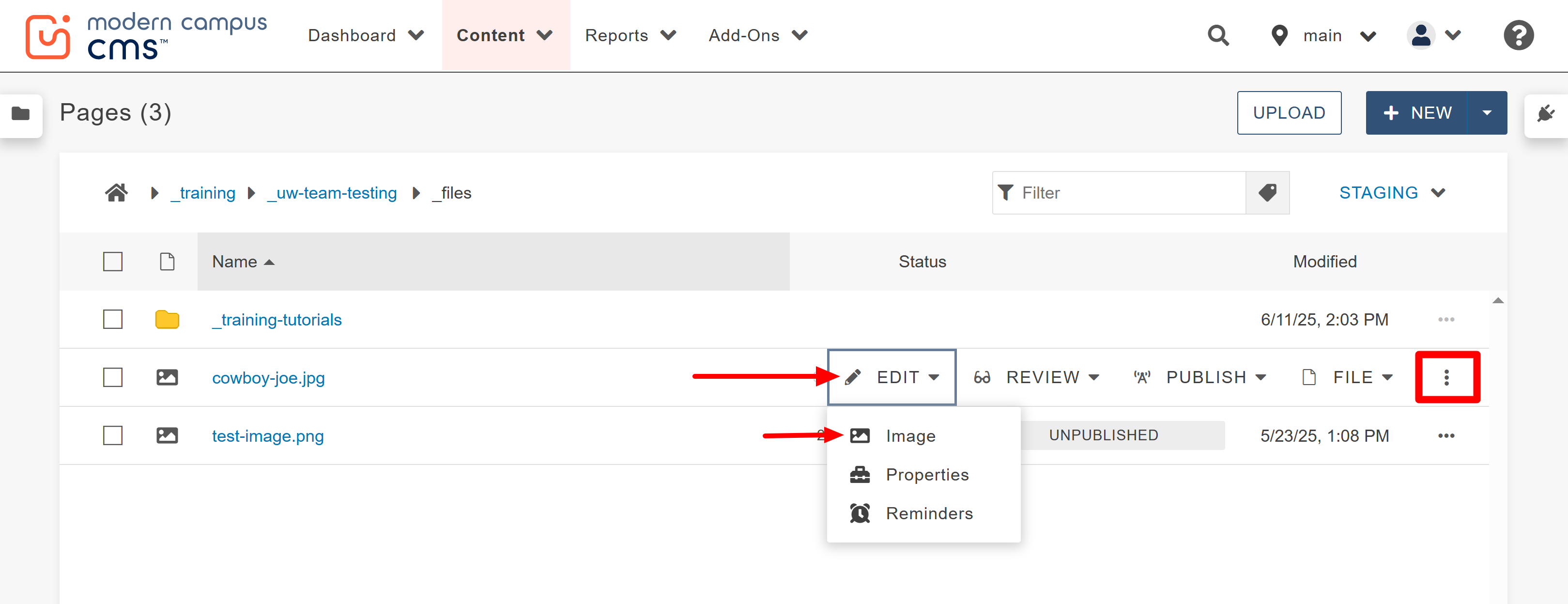Click the home icon in the breadcrumb
Image resolution: width=1568 pixels, height=604 pixels.
click(116, 192)
